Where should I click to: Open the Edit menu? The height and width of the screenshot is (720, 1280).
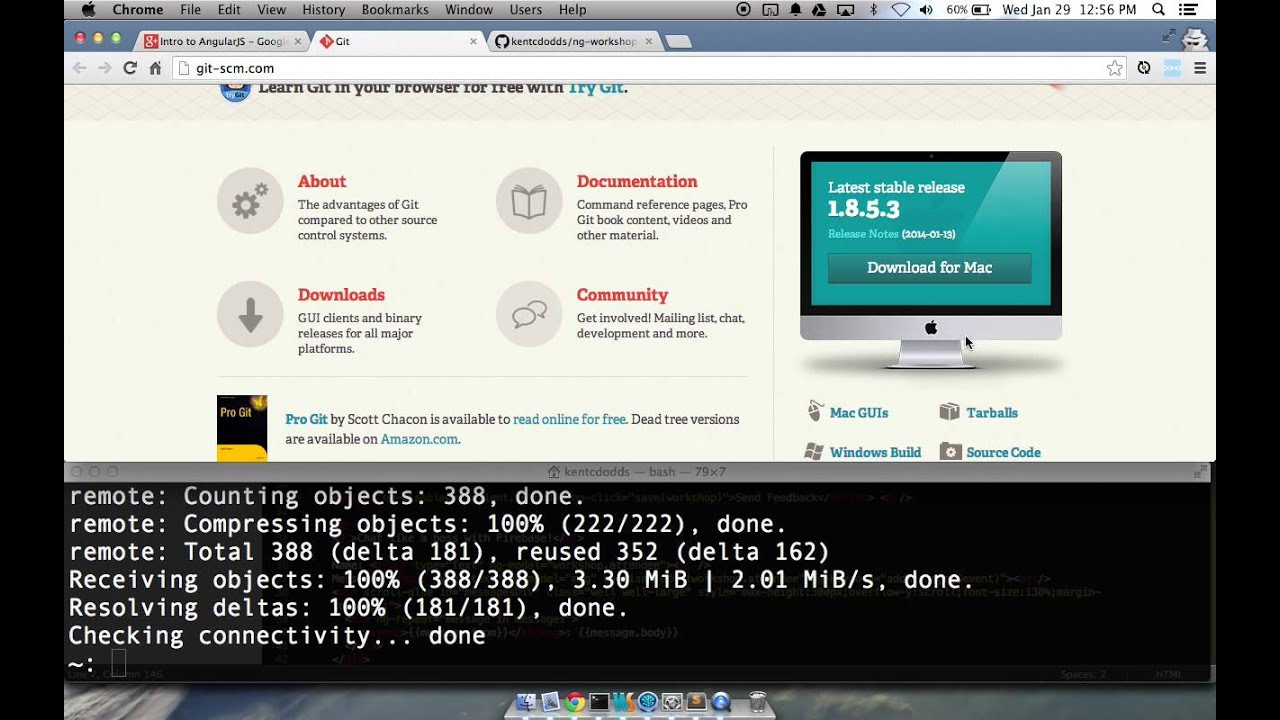pos(229,10)
